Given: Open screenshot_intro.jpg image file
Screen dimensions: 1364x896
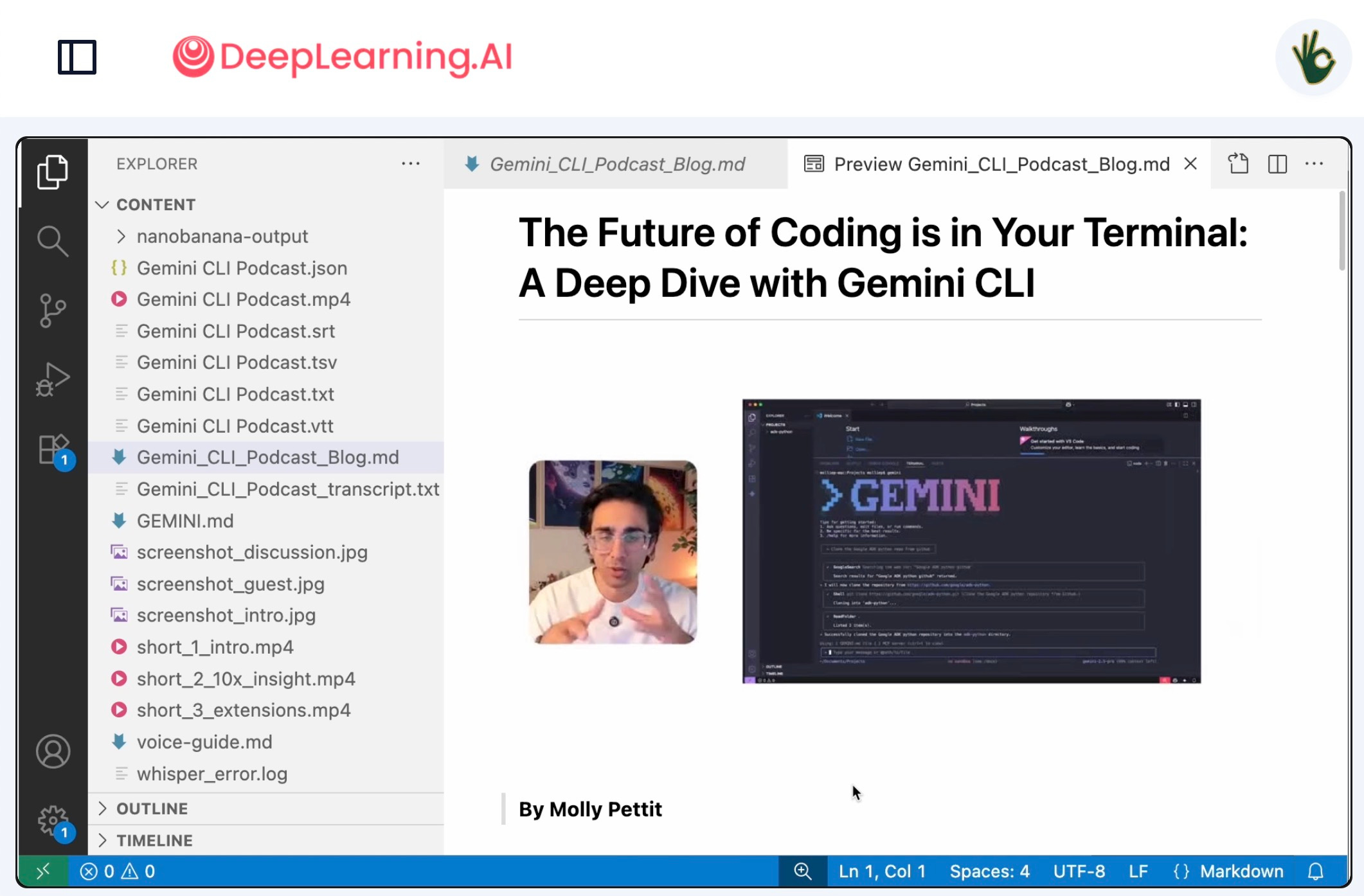Looking at the screenshot, I should 265,615.
